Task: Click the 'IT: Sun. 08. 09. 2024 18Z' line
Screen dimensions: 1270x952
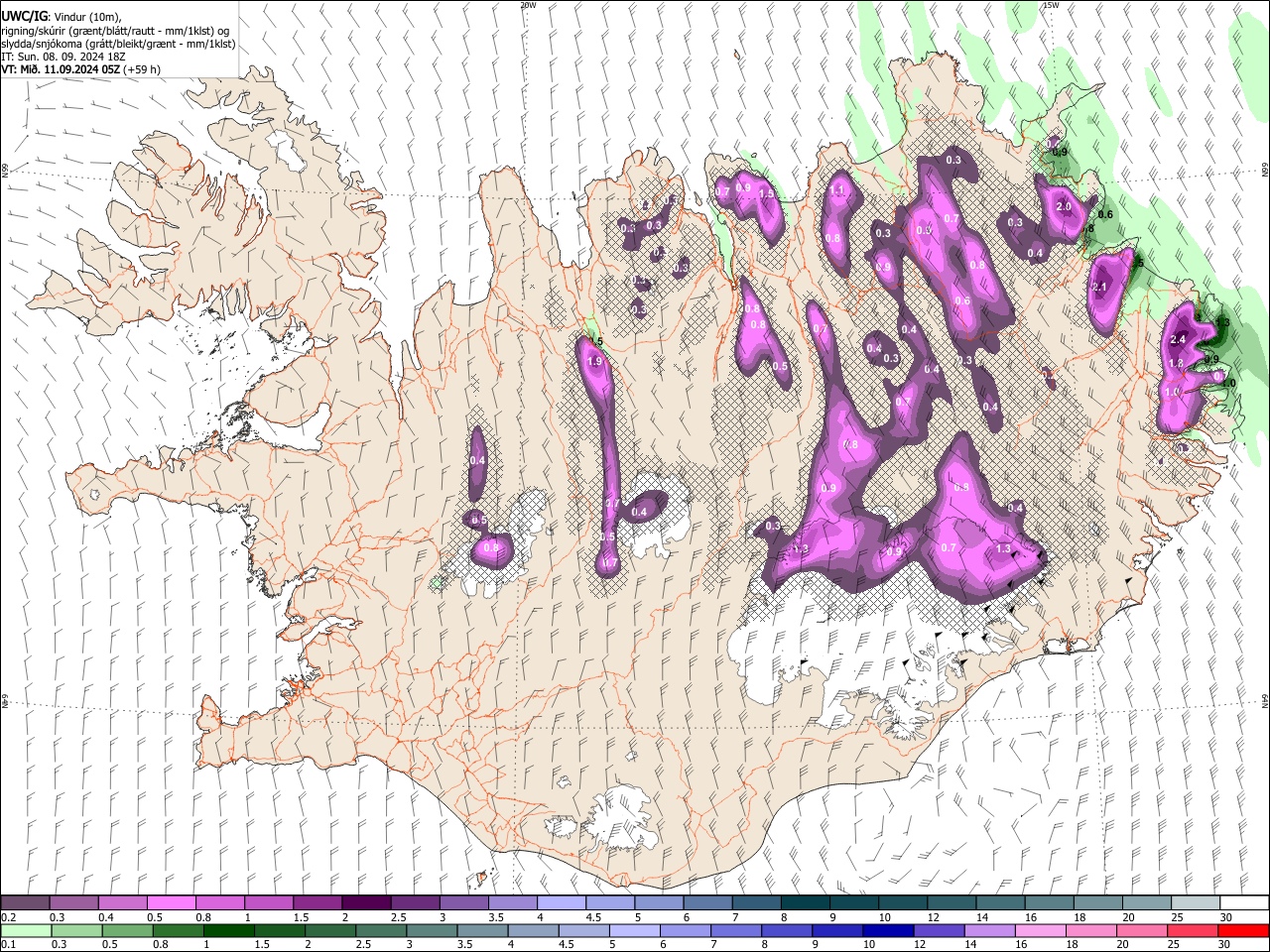Action: [63, 57]
